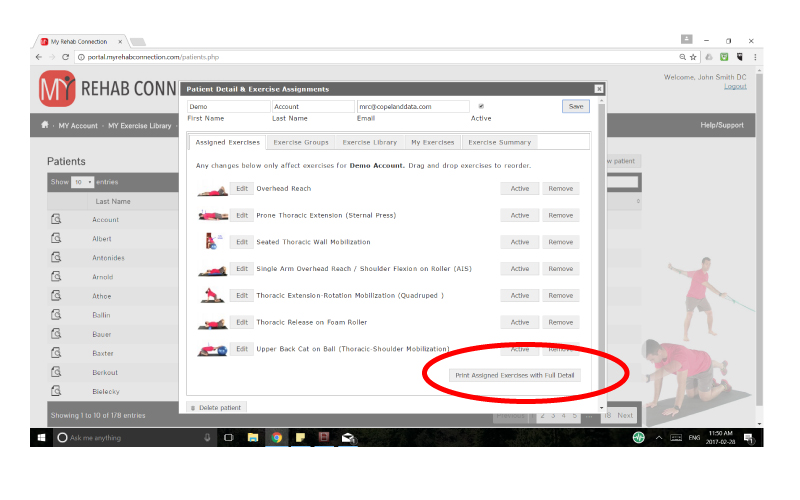Open Windows Start menu

point(42,438)
